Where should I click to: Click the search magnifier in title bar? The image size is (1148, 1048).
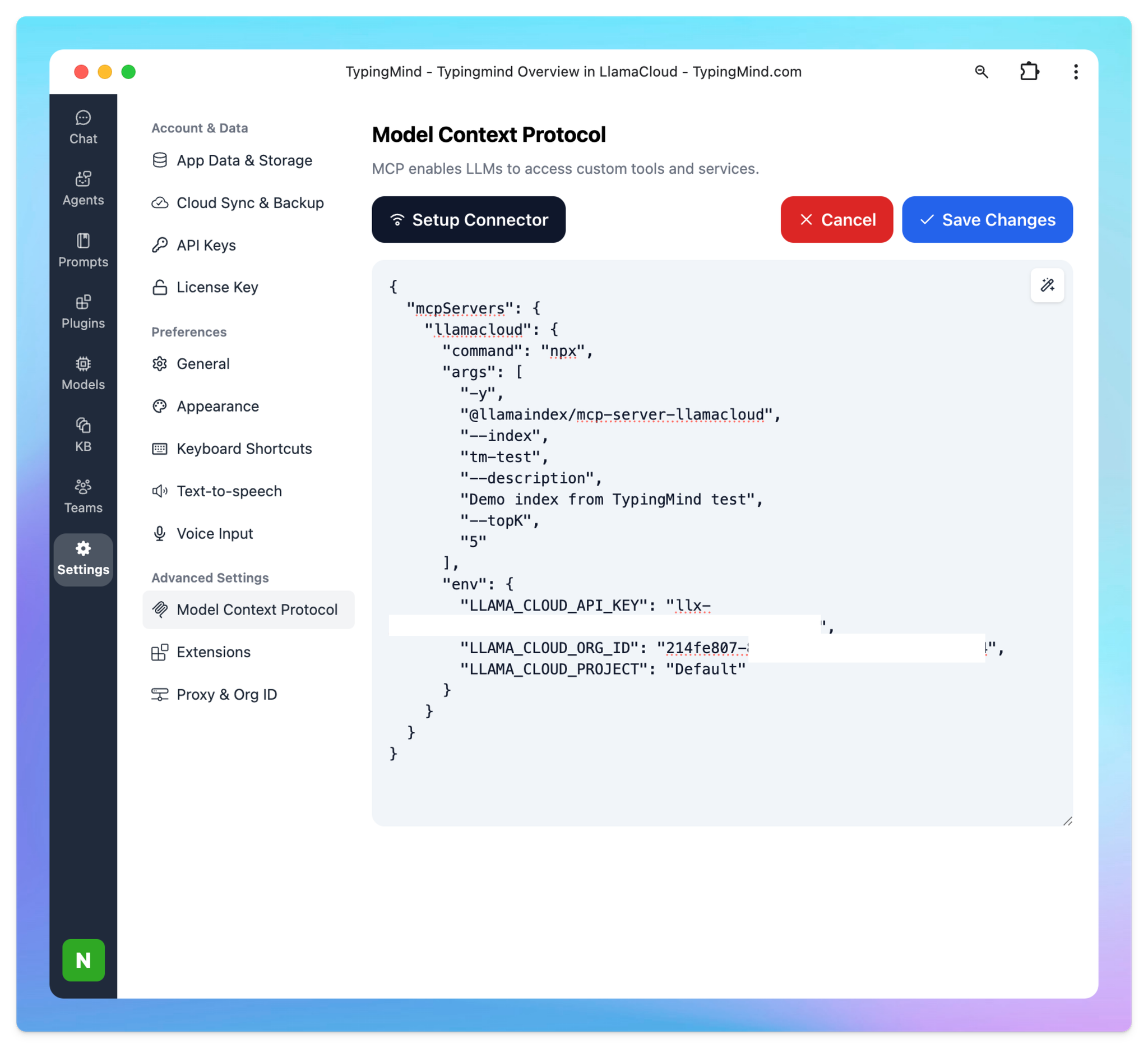(981, 72)
